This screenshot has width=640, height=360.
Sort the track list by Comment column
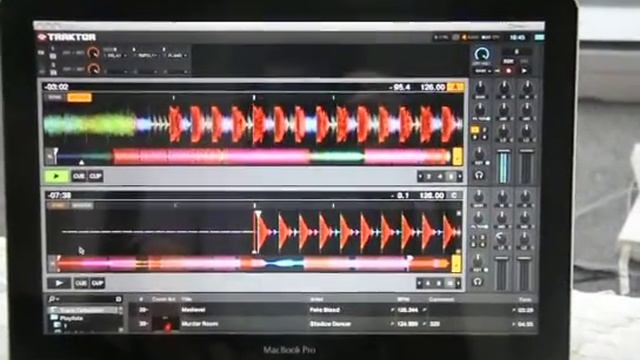tap(441, 299)
